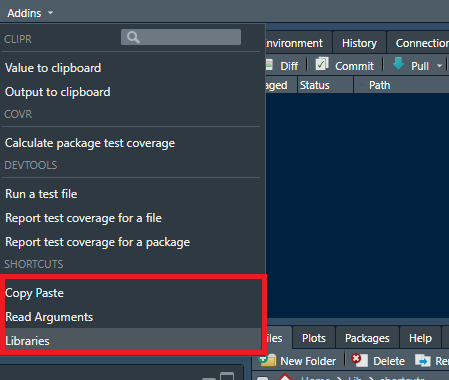Expand the Pull options arrow
Screen dimensions: 449x380
(x=440, y=66)
